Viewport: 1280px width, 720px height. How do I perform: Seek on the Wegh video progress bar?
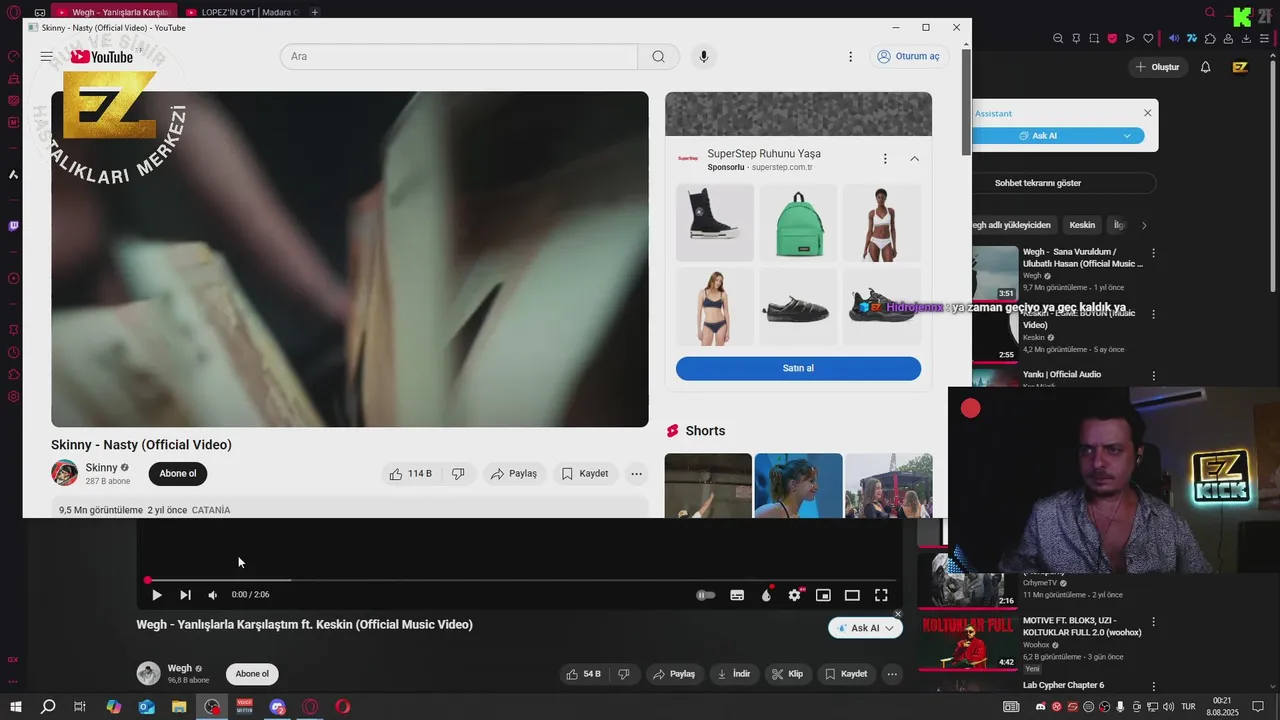[520, 580]
